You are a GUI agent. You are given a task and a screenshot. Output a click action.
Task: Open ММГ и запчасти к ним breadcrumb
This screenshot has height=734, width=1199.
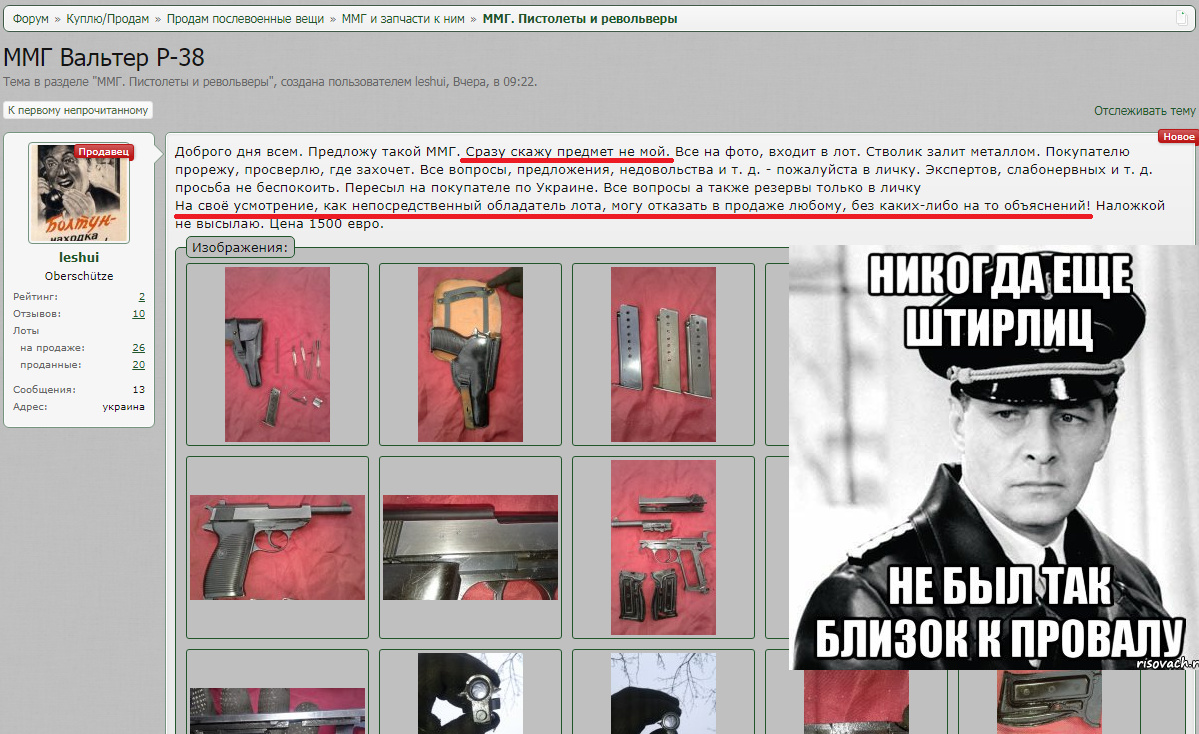(x=403, y=18)
